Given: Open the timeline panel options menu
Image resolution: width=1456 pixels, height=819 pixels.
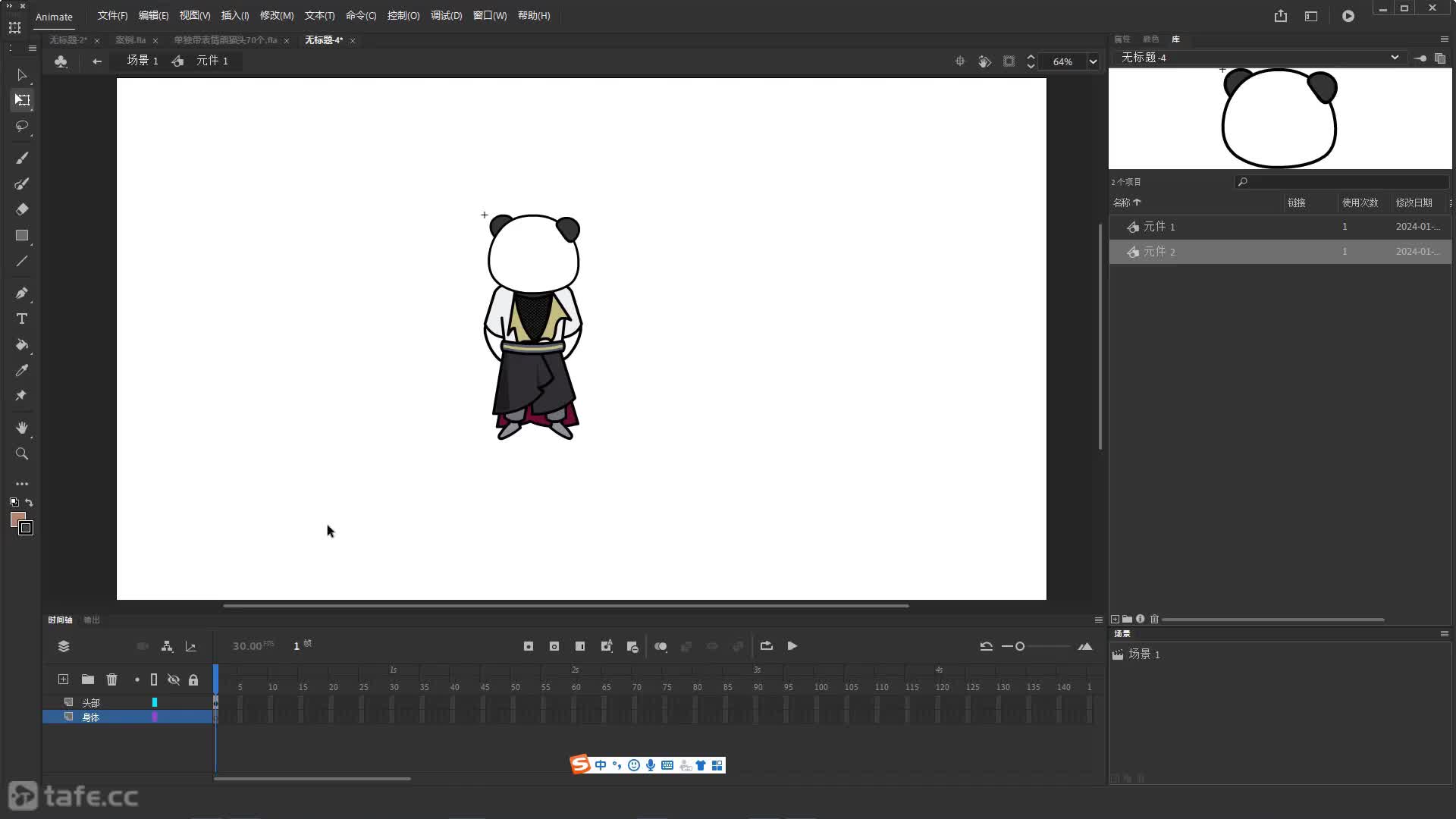Looking at the screenshot, I should pos(1098,620).
